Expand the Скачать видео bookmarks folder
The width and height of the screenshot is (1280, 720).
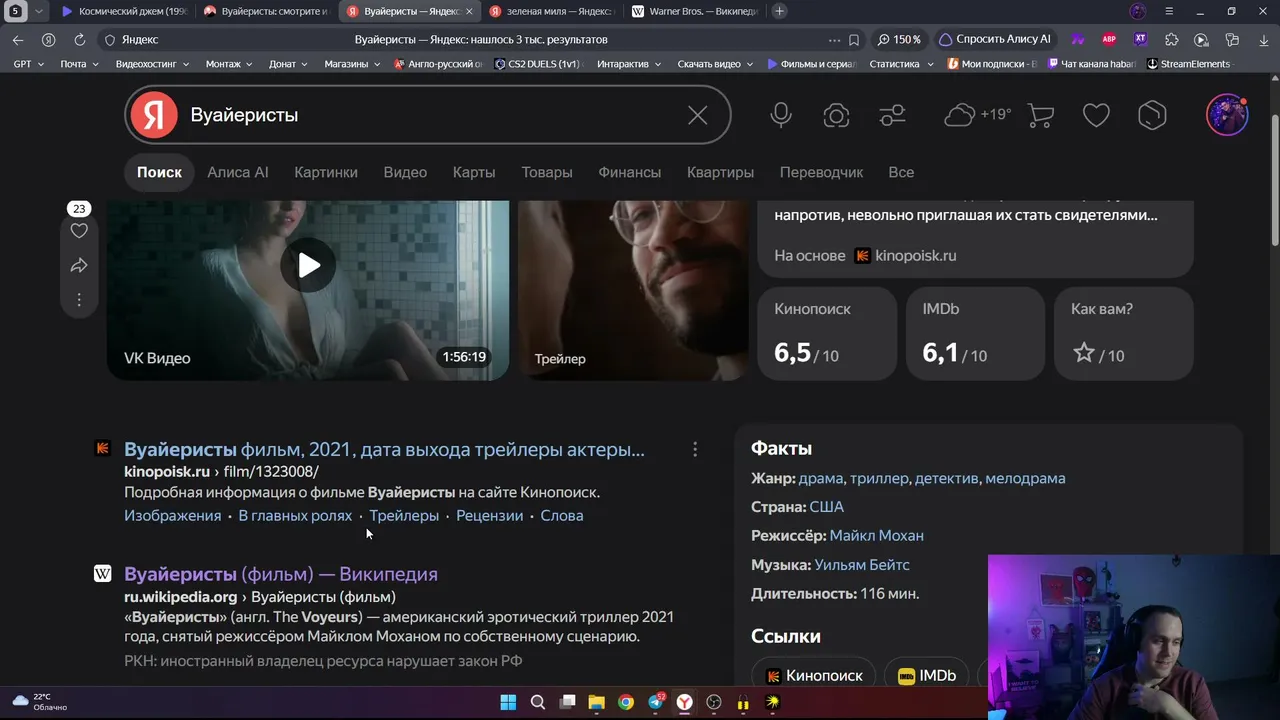click(x=715, y=64)
